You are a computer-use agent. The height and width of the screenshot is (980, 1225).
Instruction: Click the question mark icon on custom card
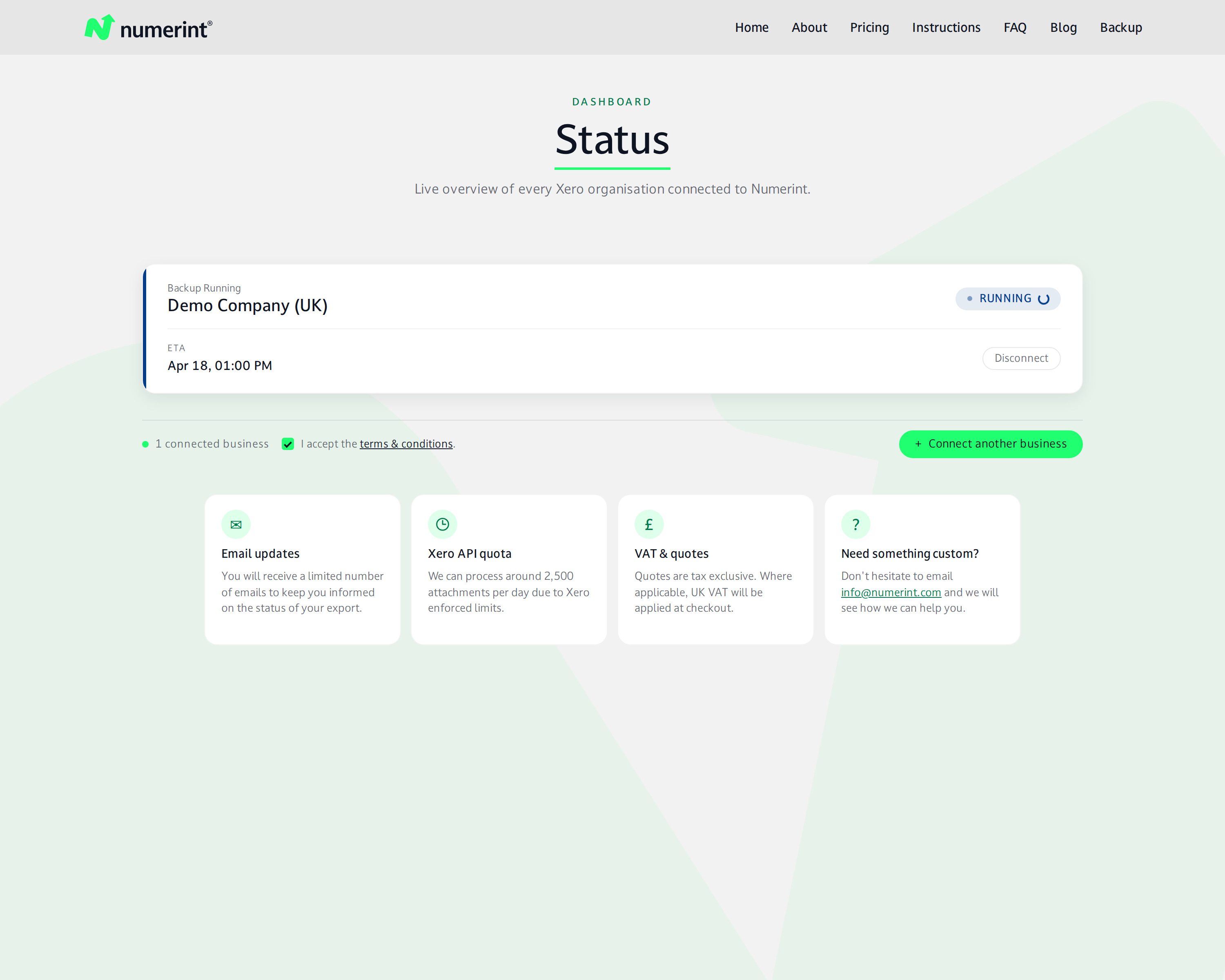[x=856, y=524]
